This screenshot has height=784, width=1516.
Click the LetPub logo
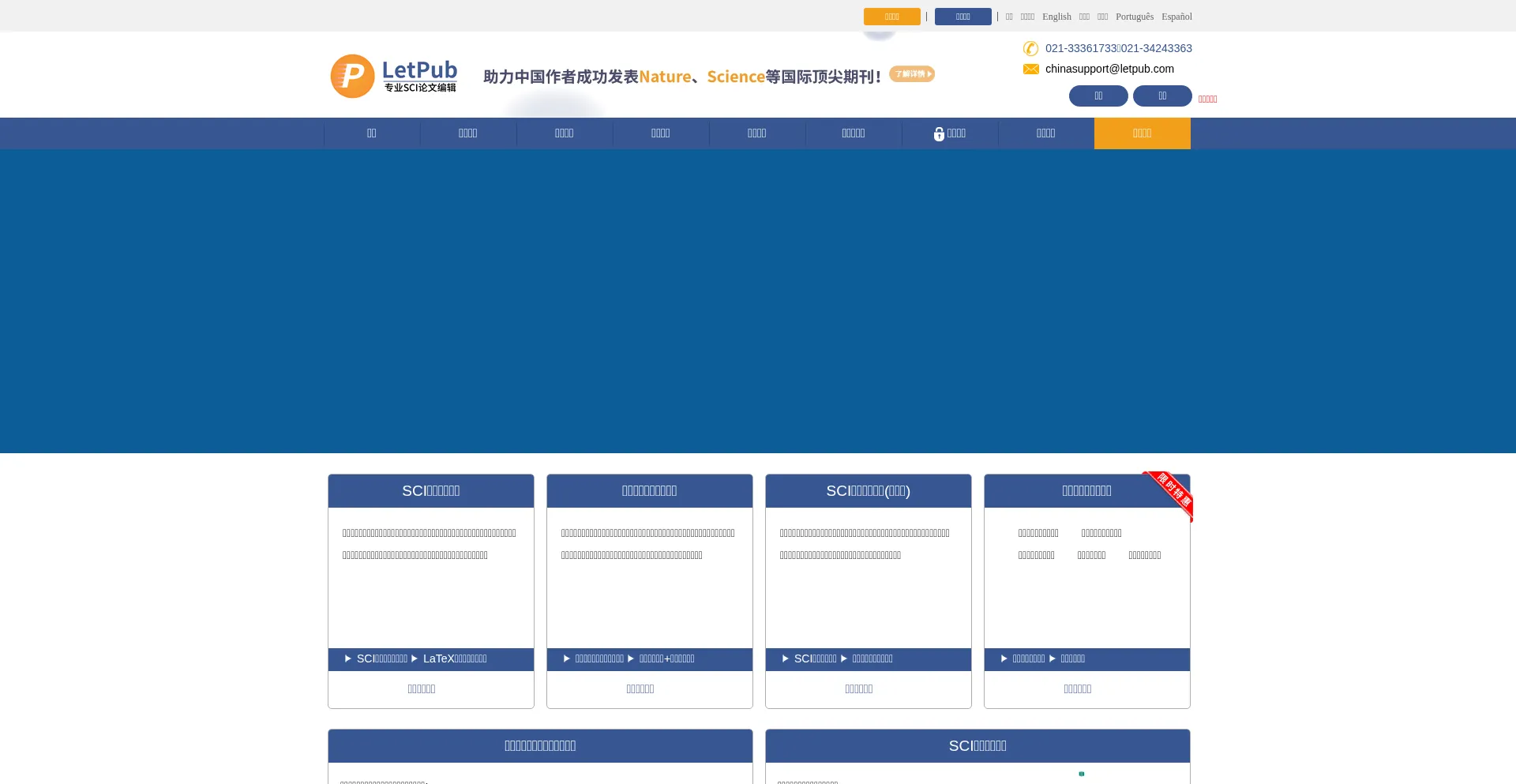393,77
